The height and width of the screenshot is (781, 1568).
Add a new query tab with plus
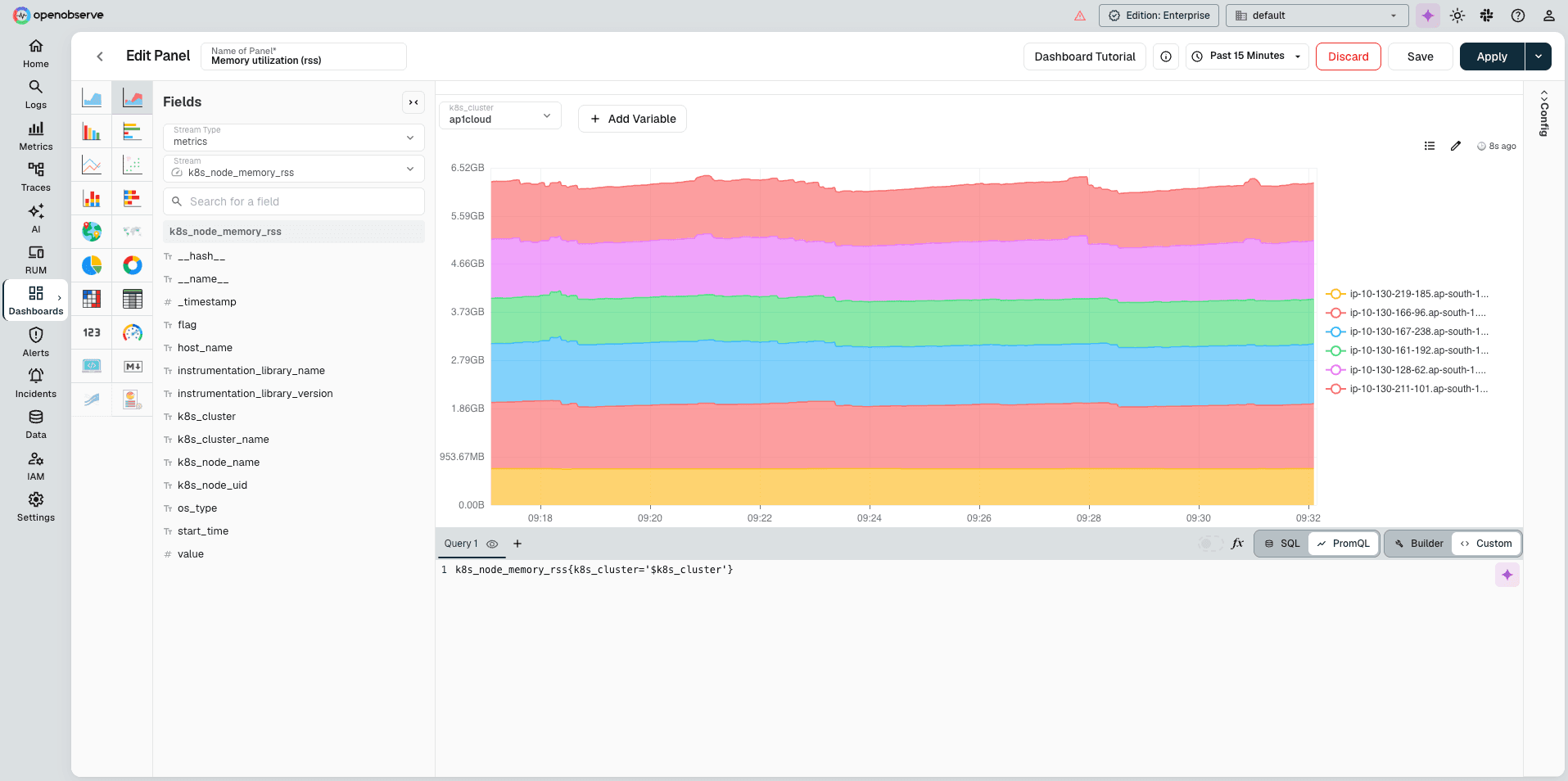[x=517, y=544]
